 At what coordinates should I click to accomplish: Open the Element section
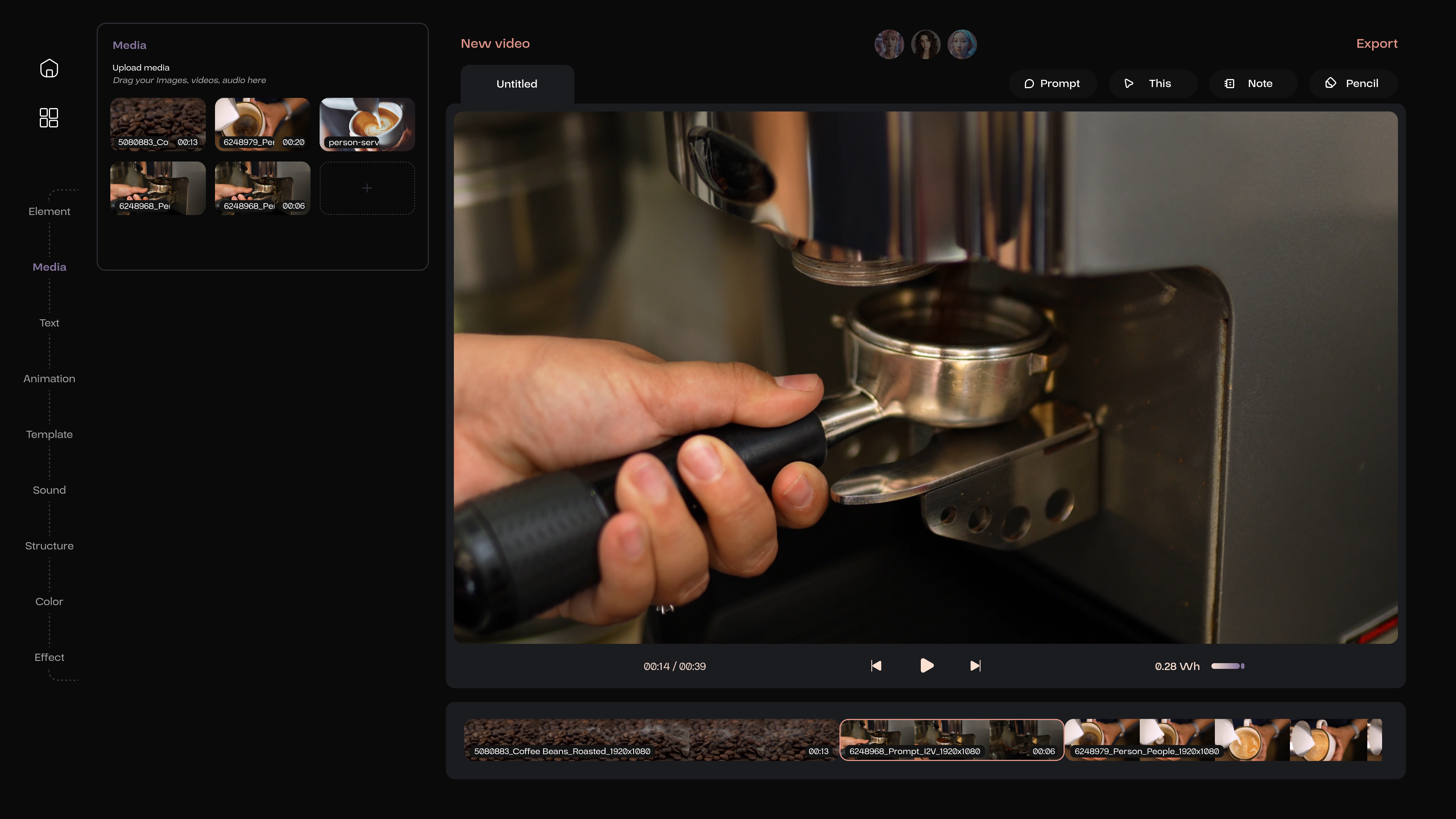tap(49, 211)
